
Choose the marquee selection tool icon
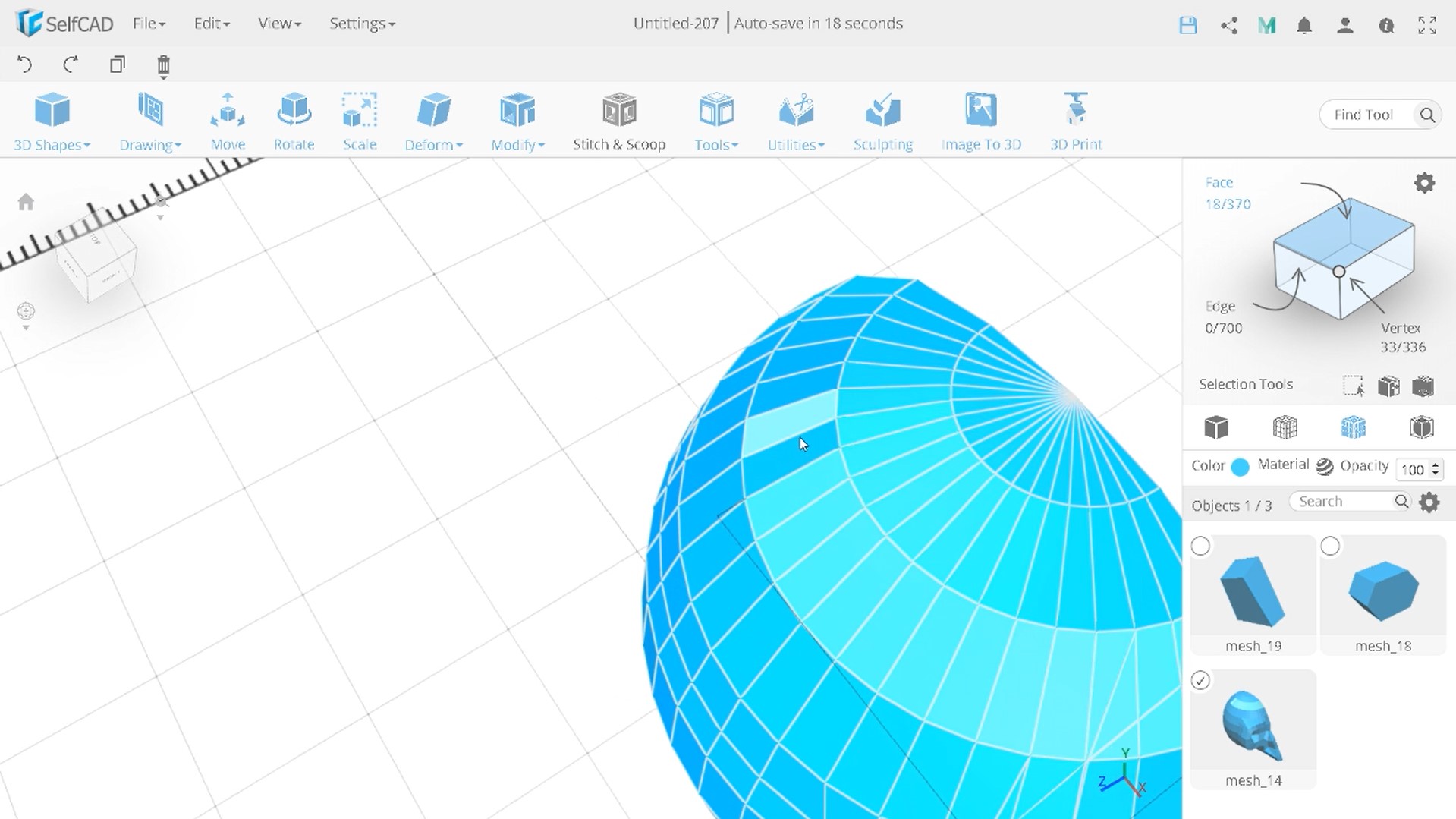click(1353, 386)
